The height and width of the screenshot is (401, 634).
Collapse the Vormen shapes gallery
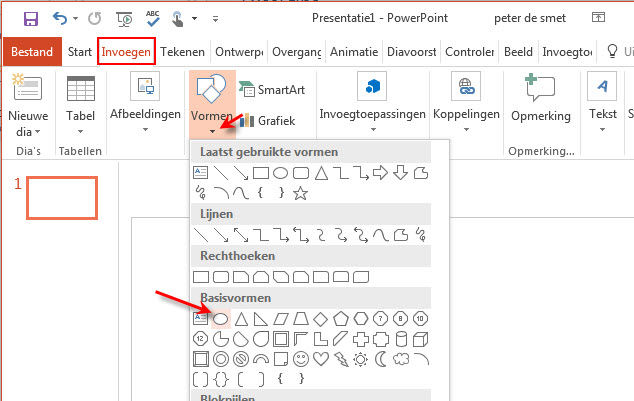click(212, 103)
